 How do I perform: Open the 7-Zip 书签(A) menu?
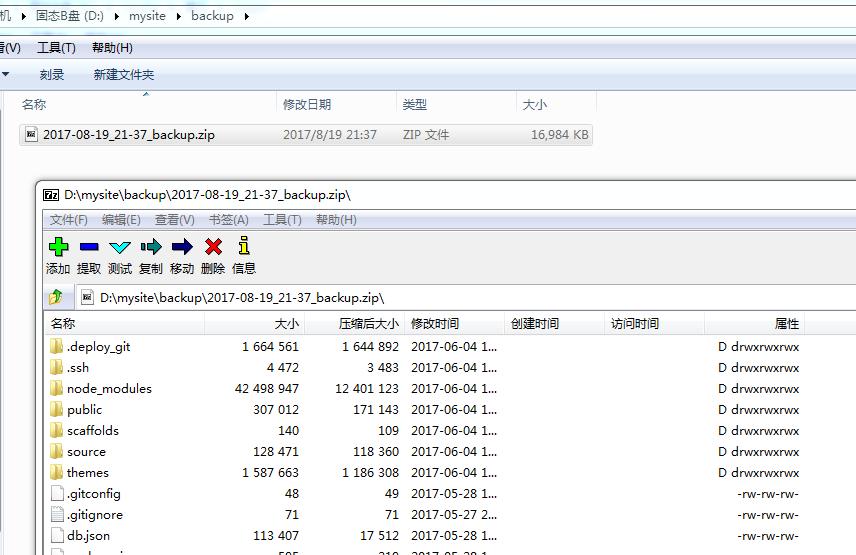pos(229,220)
